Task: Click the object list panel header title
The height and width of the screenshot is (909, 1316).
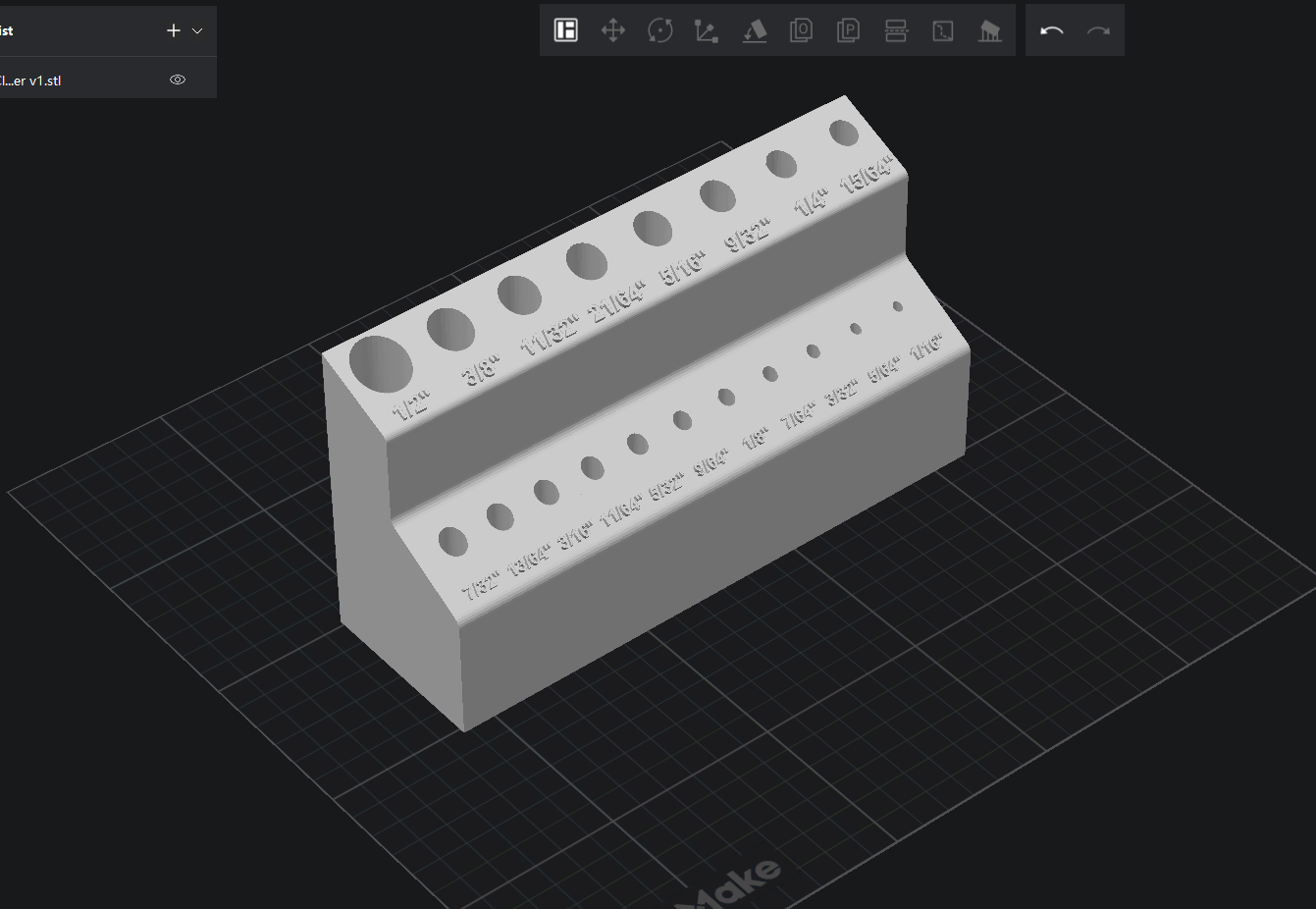Action: coord(8,30)
